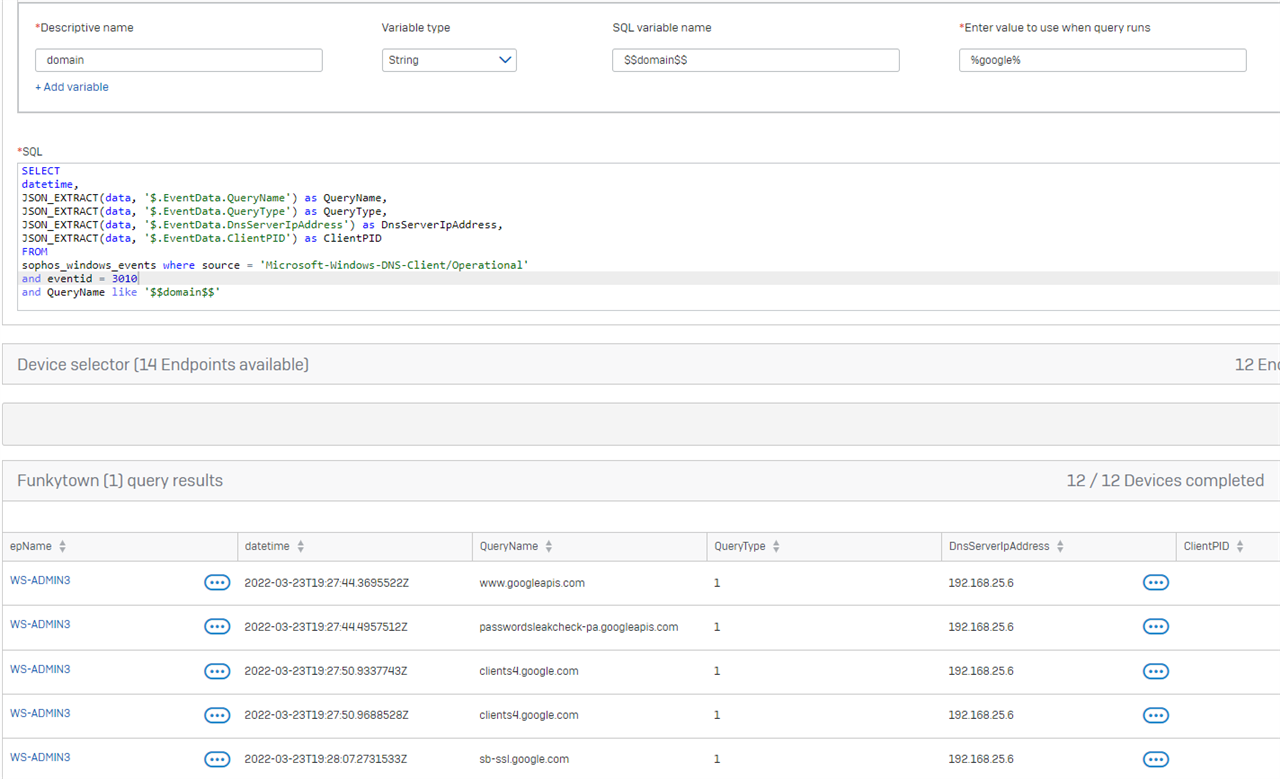Open ellipsis menu beside WS-ADMIN3 at 19:27:50.9688528Z
Viewport: 1280px width, 779px height.
217,715
